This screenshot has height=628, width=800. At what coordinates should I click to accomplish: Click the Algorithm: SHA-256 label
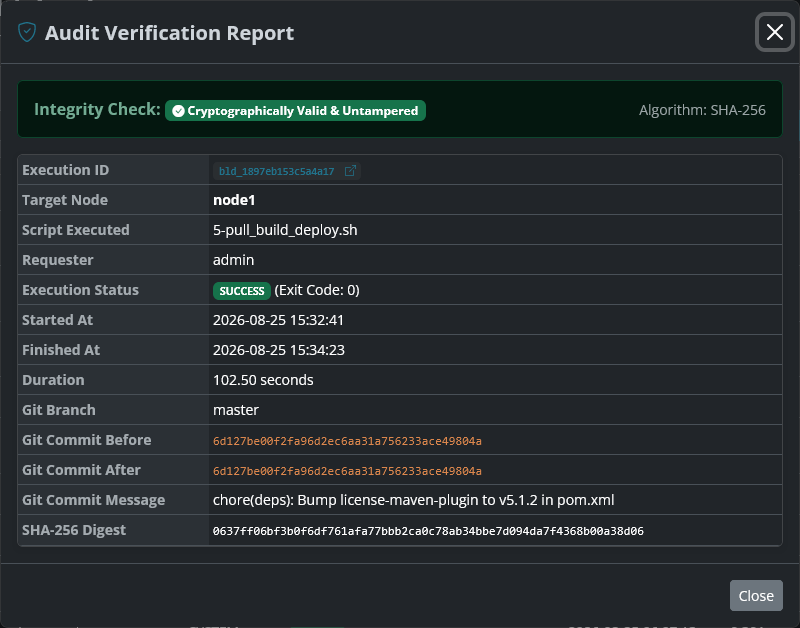(x=702, y=110)
